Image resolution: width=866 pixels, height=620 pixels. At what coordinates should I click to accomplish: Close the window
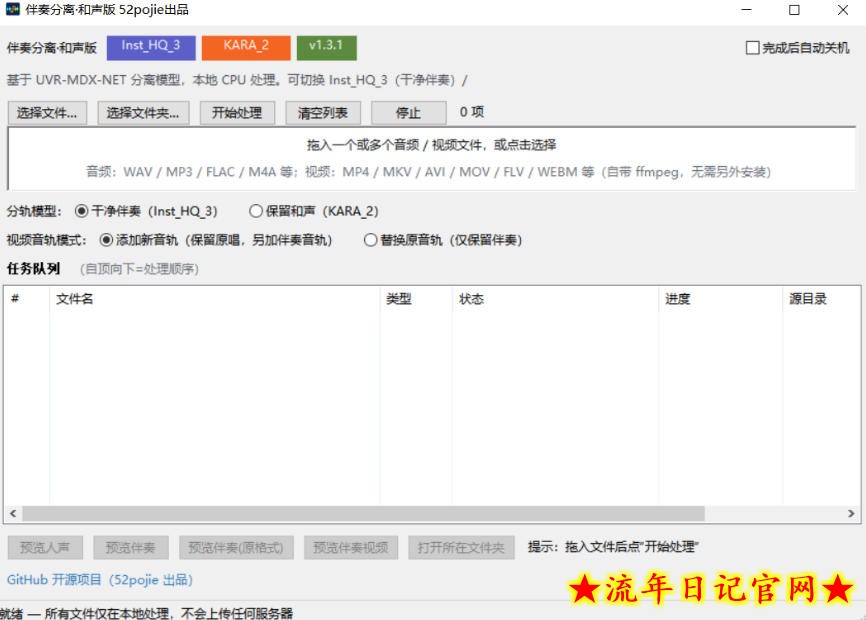842,10
